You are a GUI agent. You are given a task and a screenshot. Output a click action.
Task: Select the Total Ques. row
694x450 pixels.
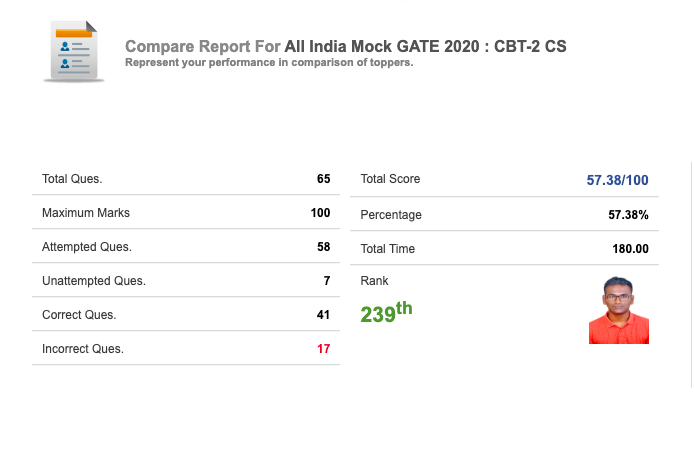pyautogui.click(x=186, y=179)
